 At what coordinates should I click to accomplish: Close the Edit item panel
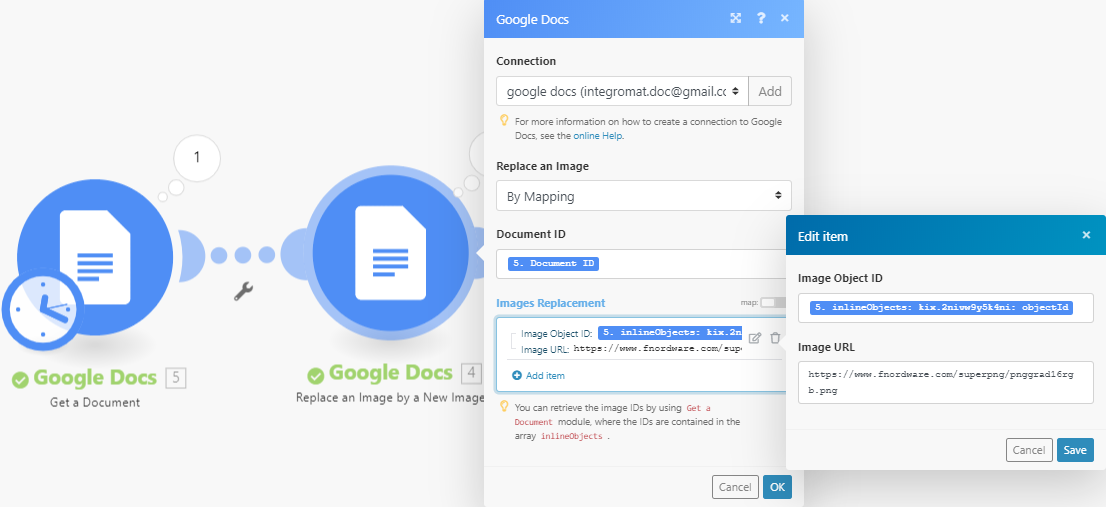[1086, 235]
